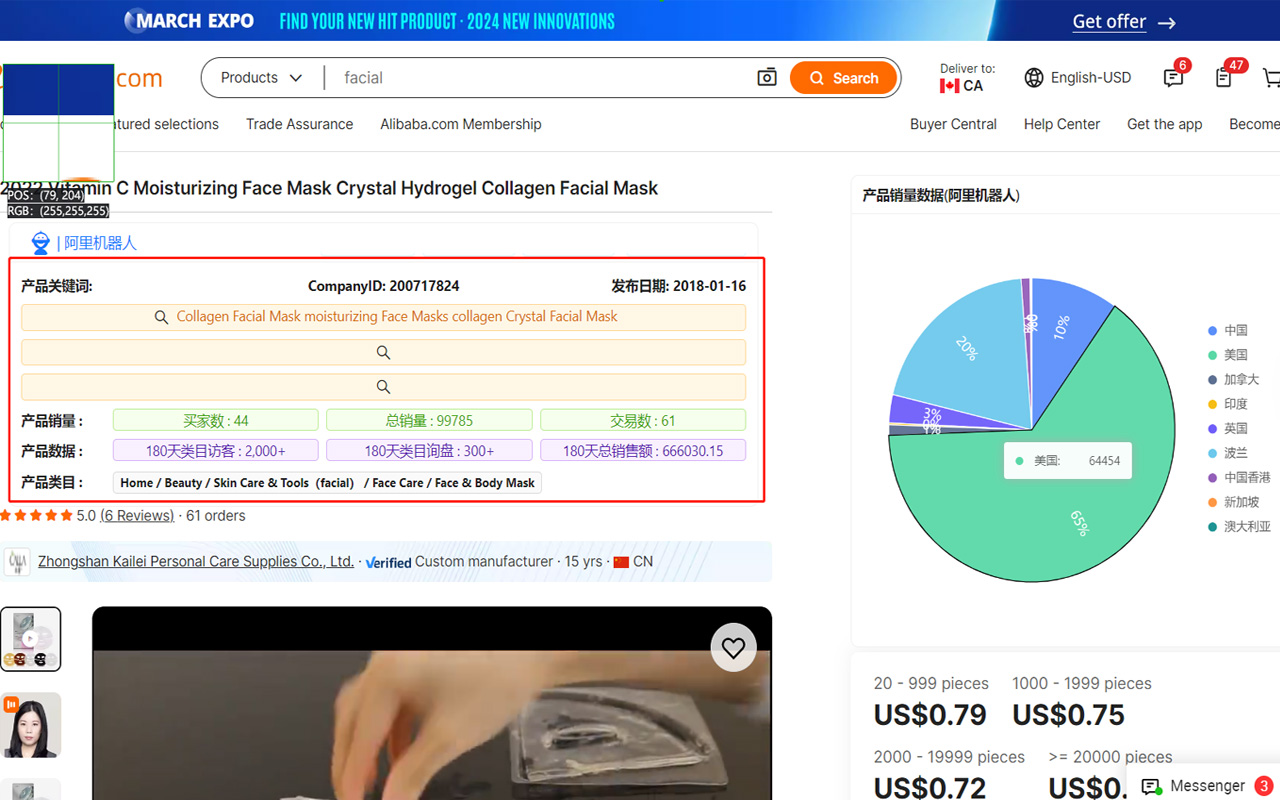The image size is (1280, 800).
Task: Open the messages icon with badge 6
Action: (x=1174, y=77)
